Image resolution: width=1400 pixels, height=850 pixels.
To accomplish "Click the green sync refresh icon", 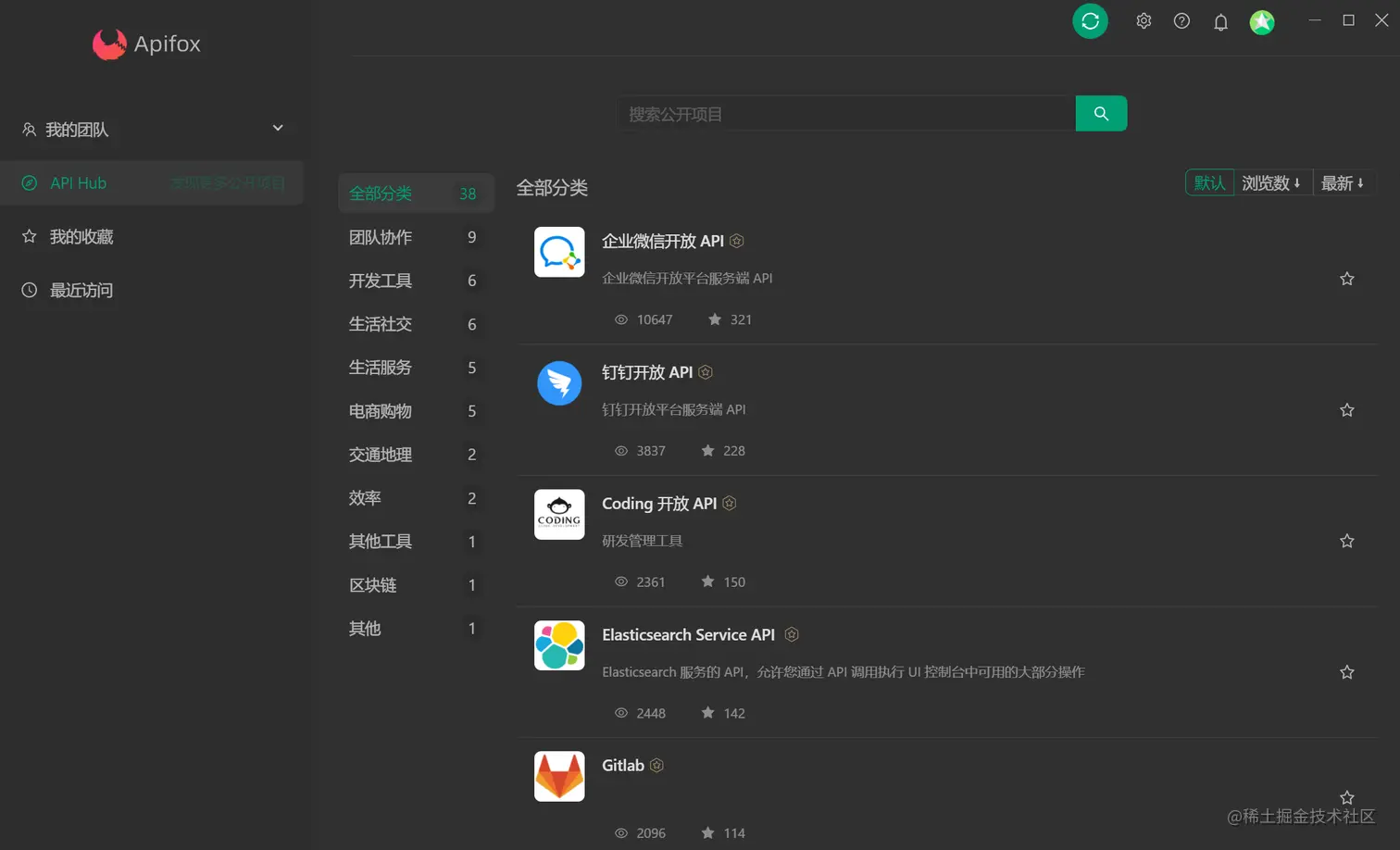I will coord(1090,20).
